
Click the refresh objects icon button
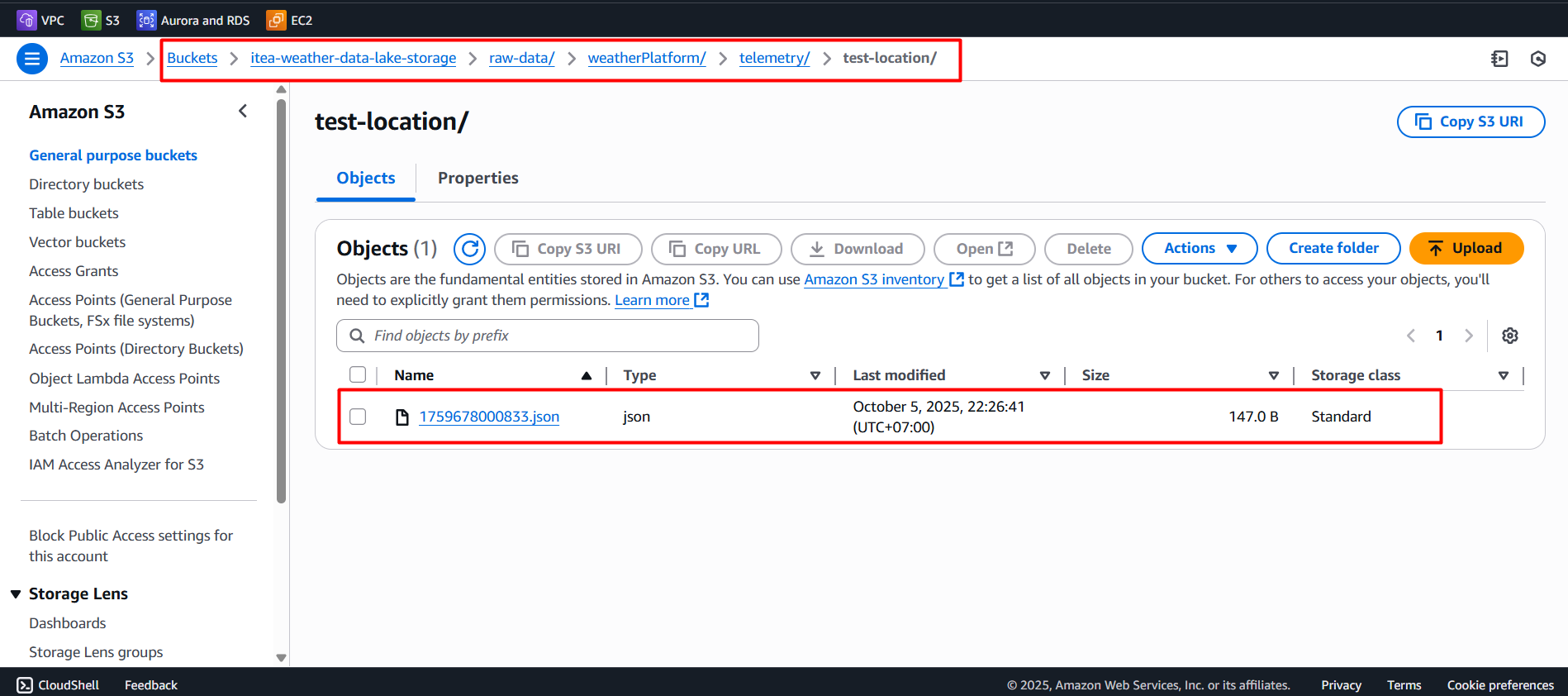(469, 249)
